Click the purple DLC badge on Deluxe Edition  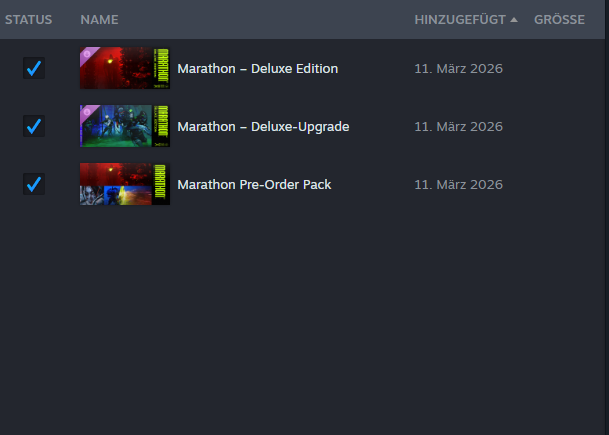(x=87, y=54)
